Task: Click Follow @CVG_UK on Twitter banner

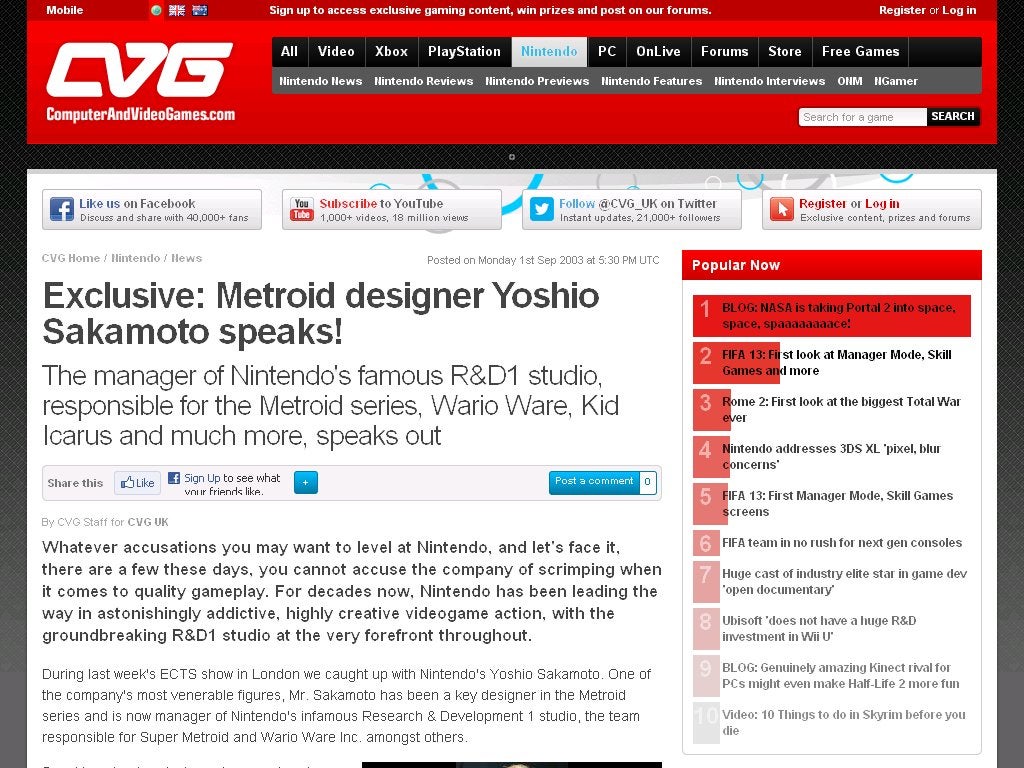Action: click(x=632, y=210)
